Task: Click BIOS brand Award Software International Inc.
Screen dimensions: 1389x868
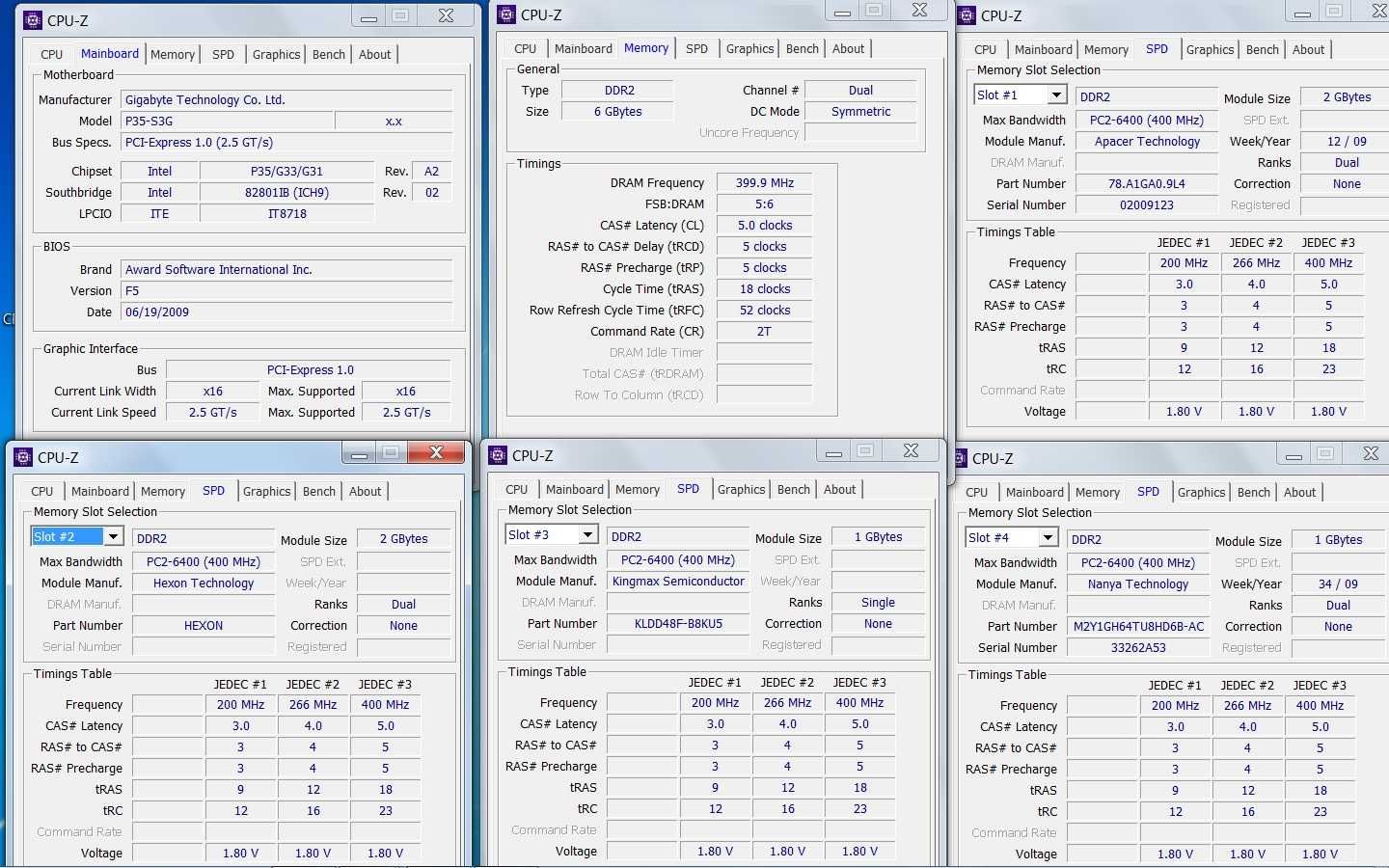Action: pos(286,269)
